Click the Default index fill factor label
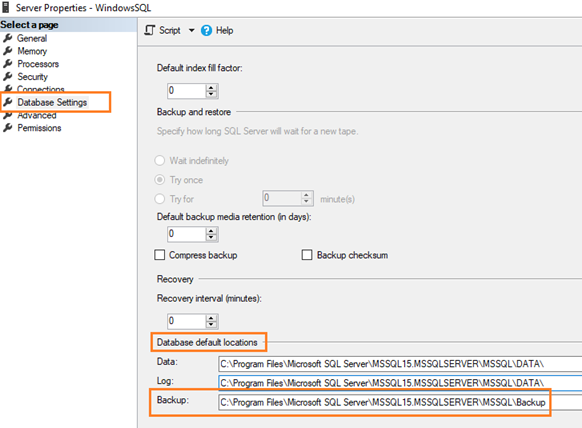Screen dimensions: 582x428 tap(200, 68)
